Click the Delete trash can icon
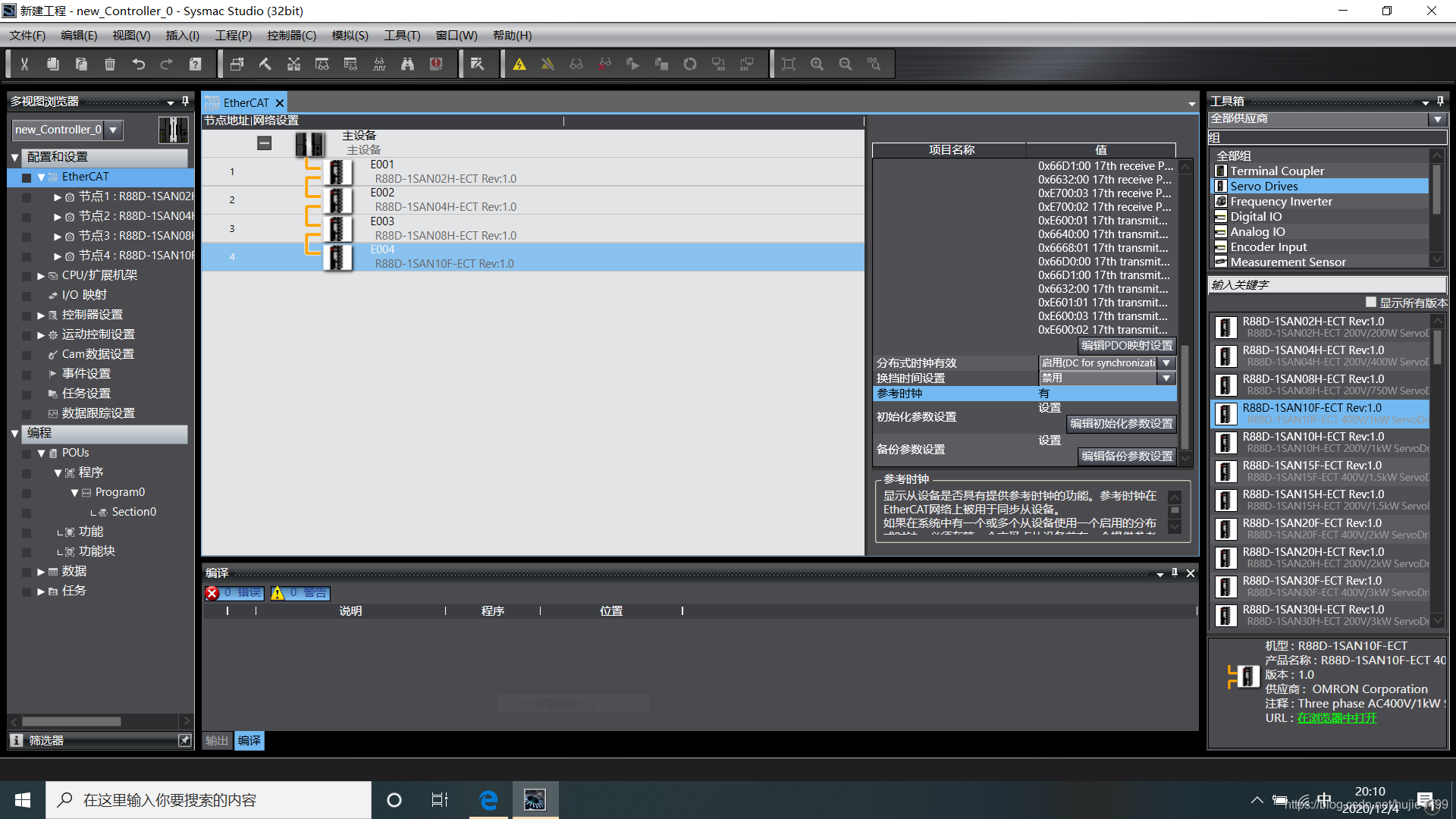This screenshot has width=1456, height=819. [110, 64]
